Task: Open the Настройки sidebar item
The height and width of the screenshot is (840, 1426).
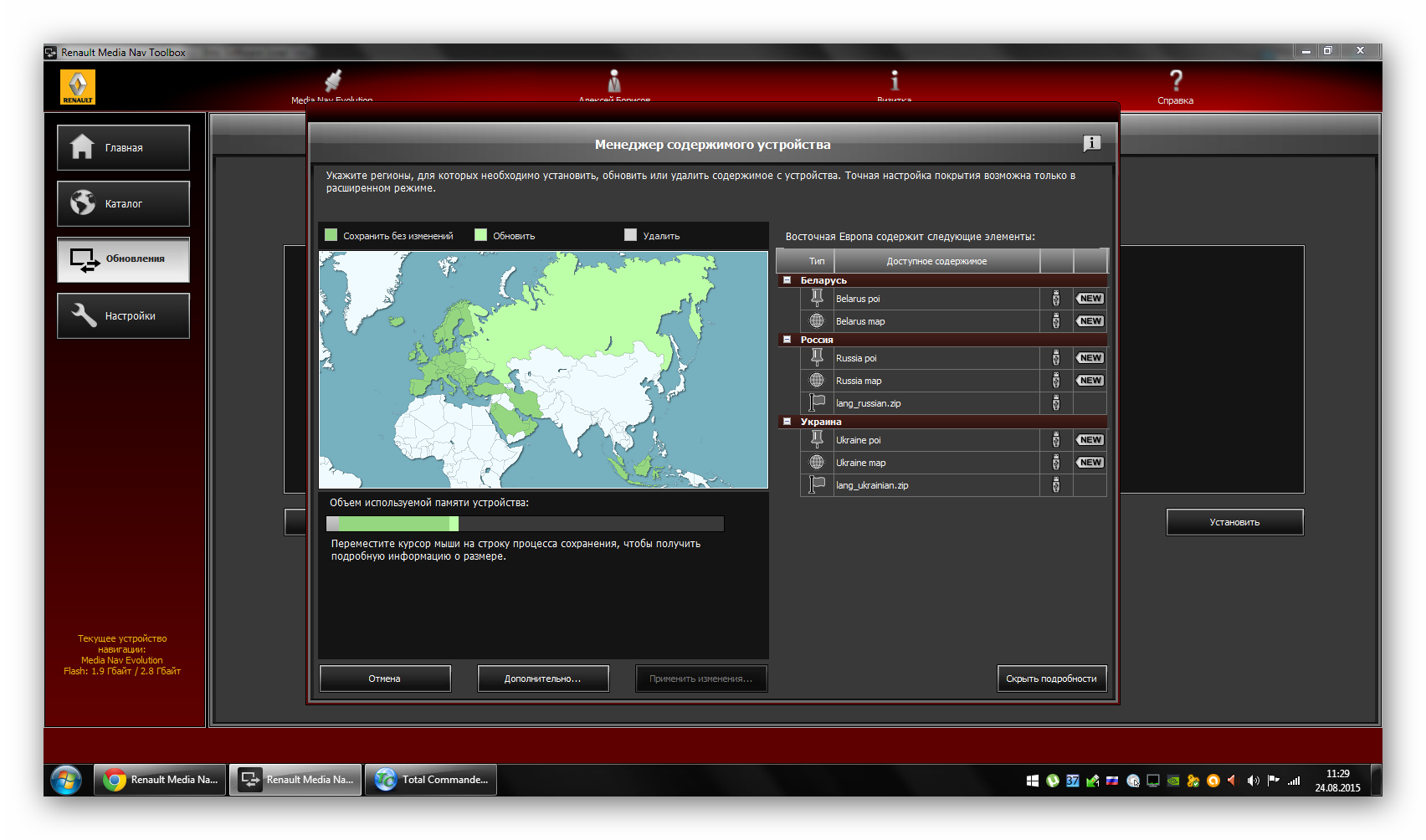Action: coord(124,316)
